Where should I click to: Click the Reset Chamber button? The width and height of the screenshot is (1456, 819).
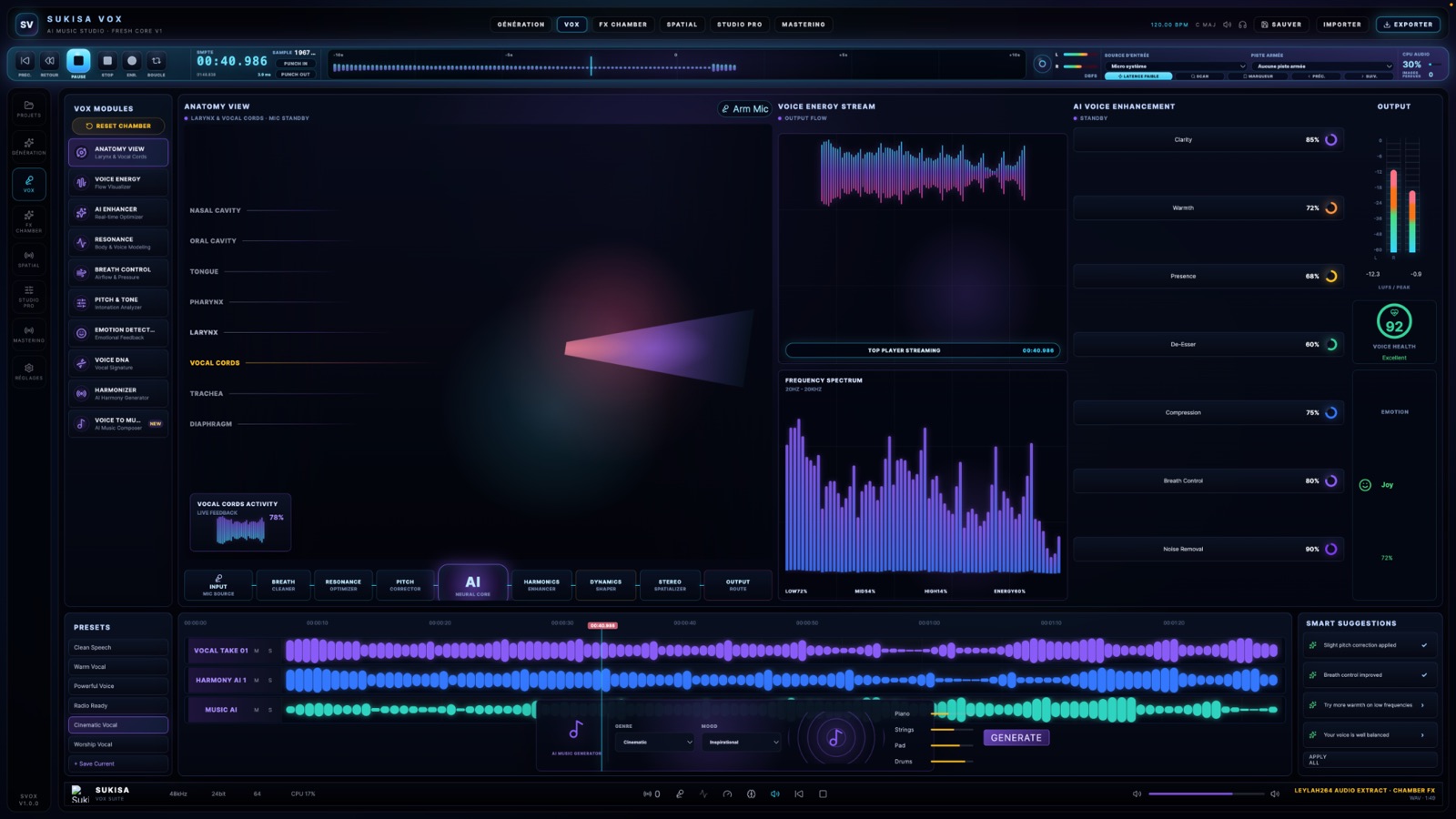[x=118, y=126]
